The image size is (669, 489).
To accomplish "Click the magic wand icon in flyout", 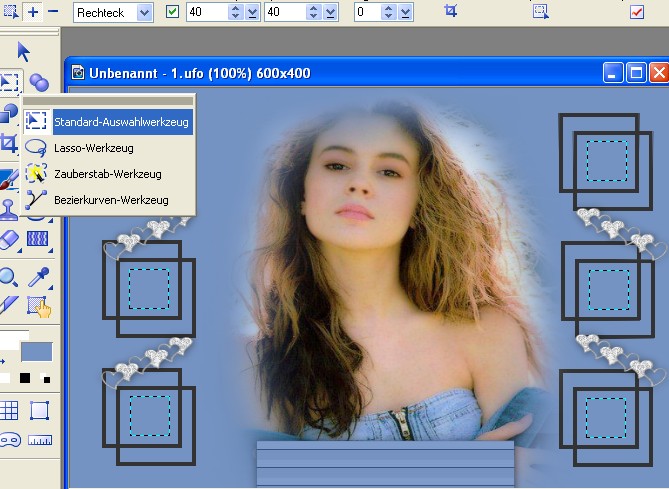I will 36,173.
